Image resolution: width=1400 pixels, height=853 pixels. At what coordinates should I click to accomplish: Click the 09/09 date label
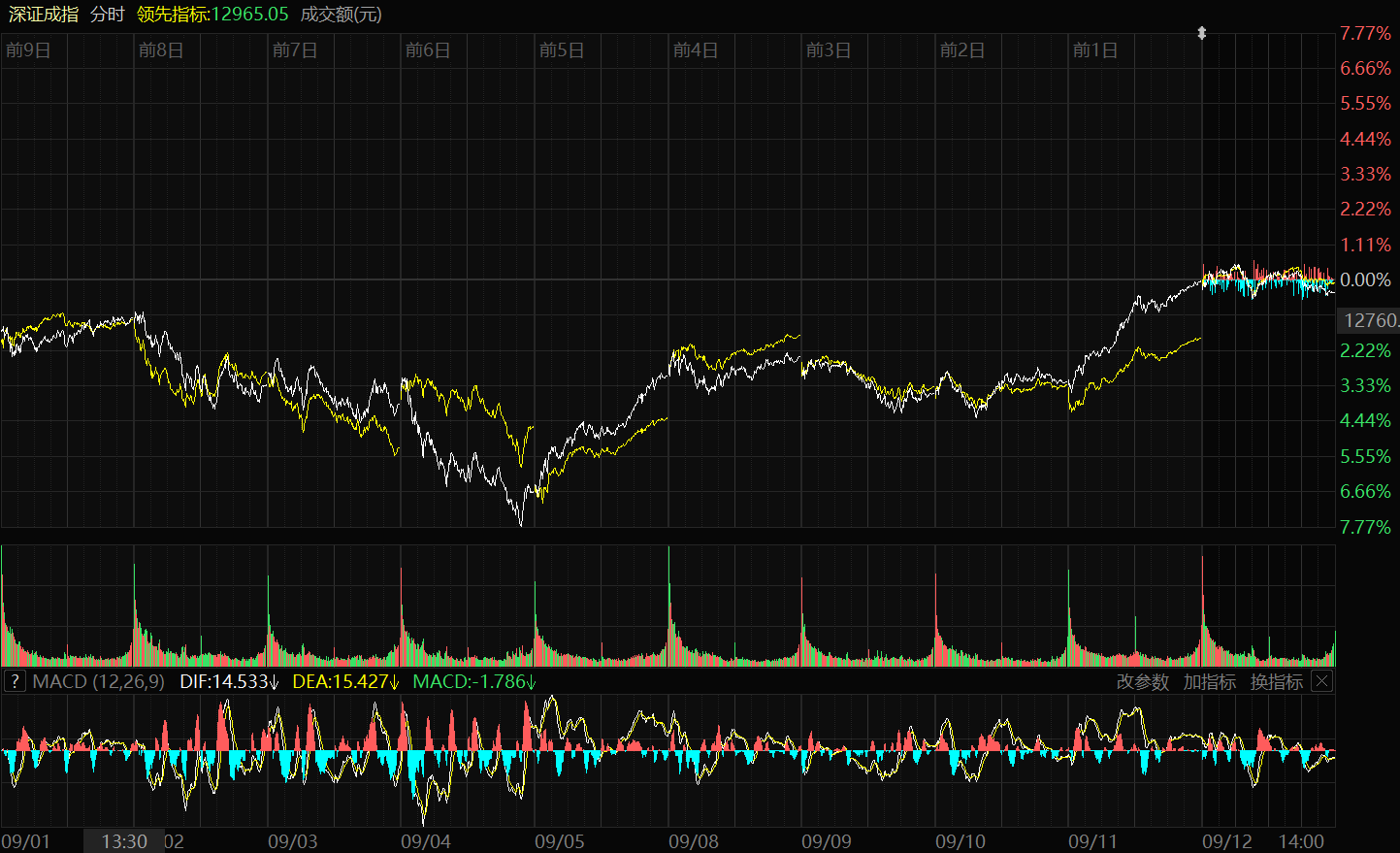point(827,841)
